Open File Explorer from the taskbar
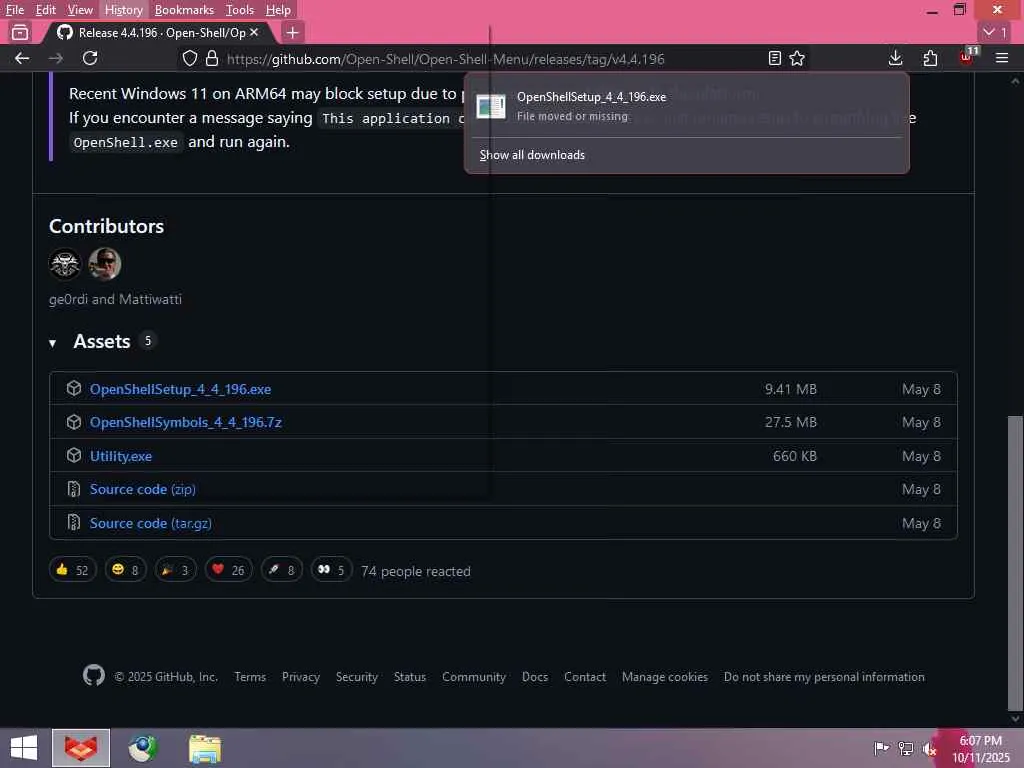 205,748
